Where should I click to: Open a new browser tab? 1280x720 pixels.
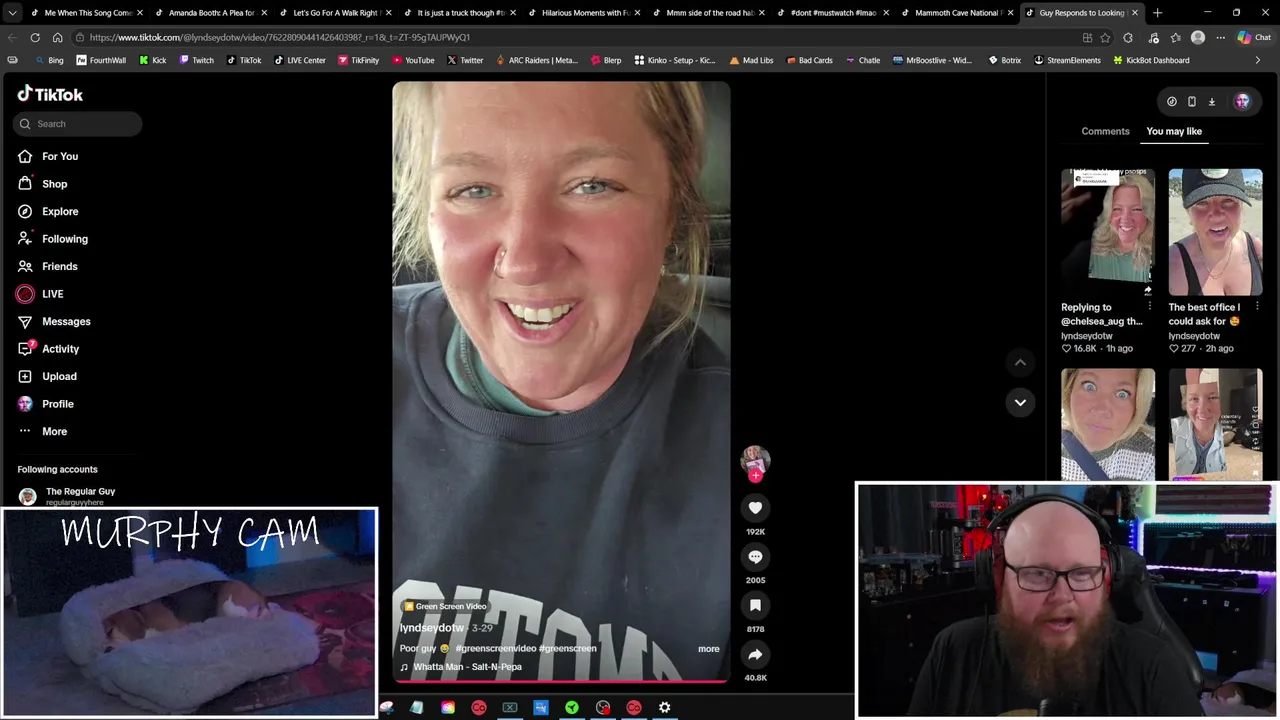pyautogui.click(x=1157, y=13)
